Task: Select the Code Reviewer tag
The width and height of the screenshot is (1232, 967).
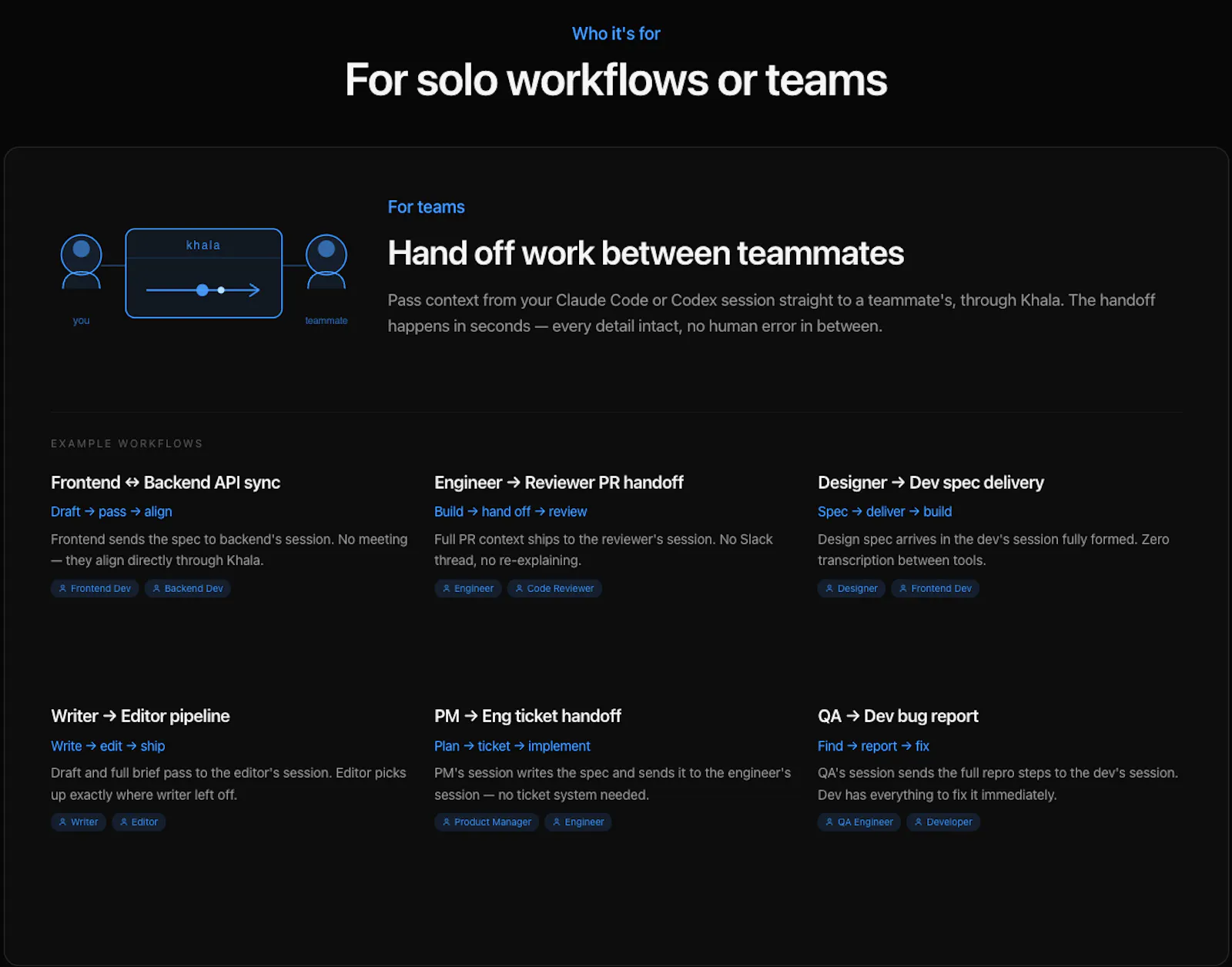Action: [x=554, y=589]
